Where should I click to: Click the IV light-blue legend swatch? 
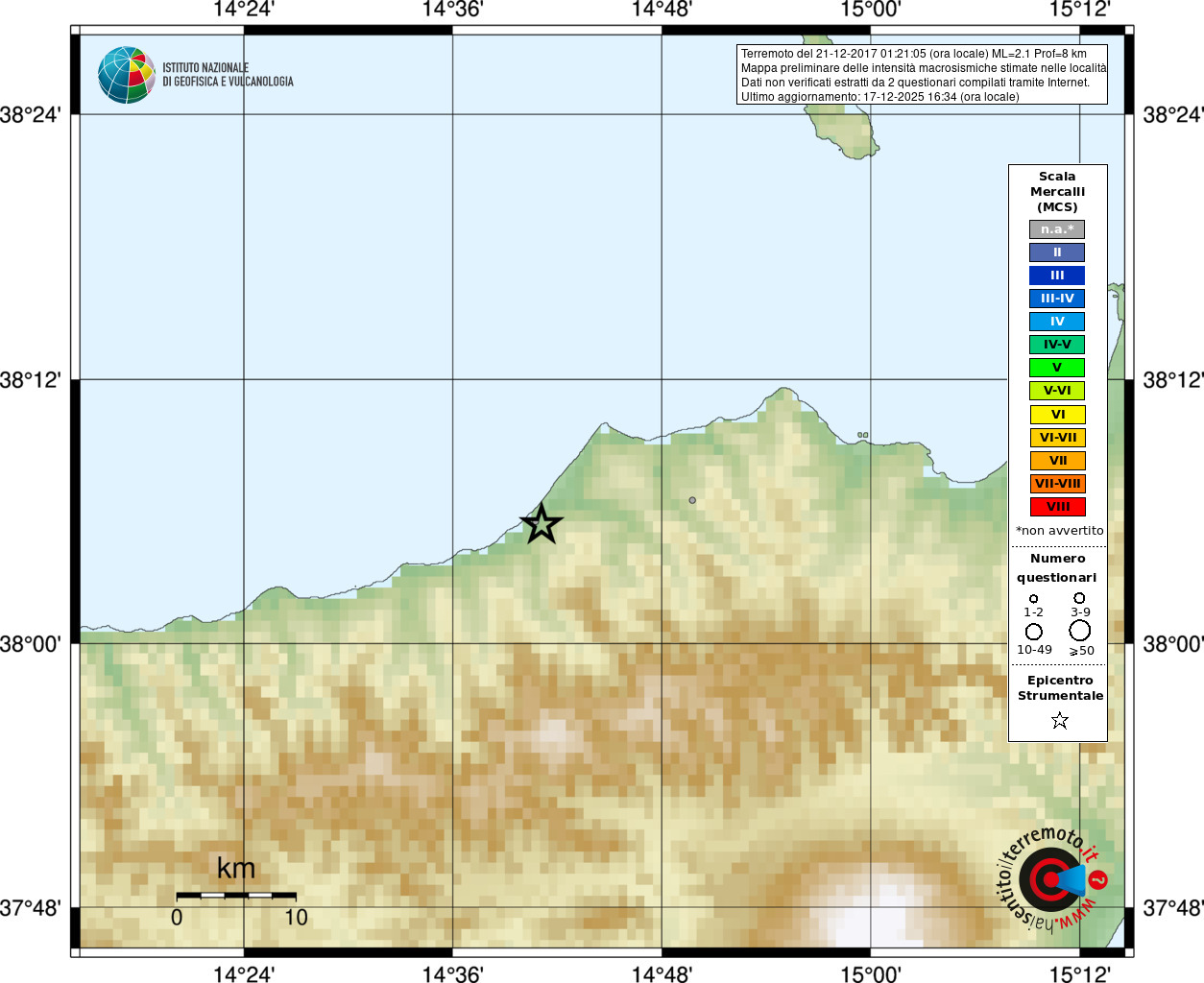1057,322
